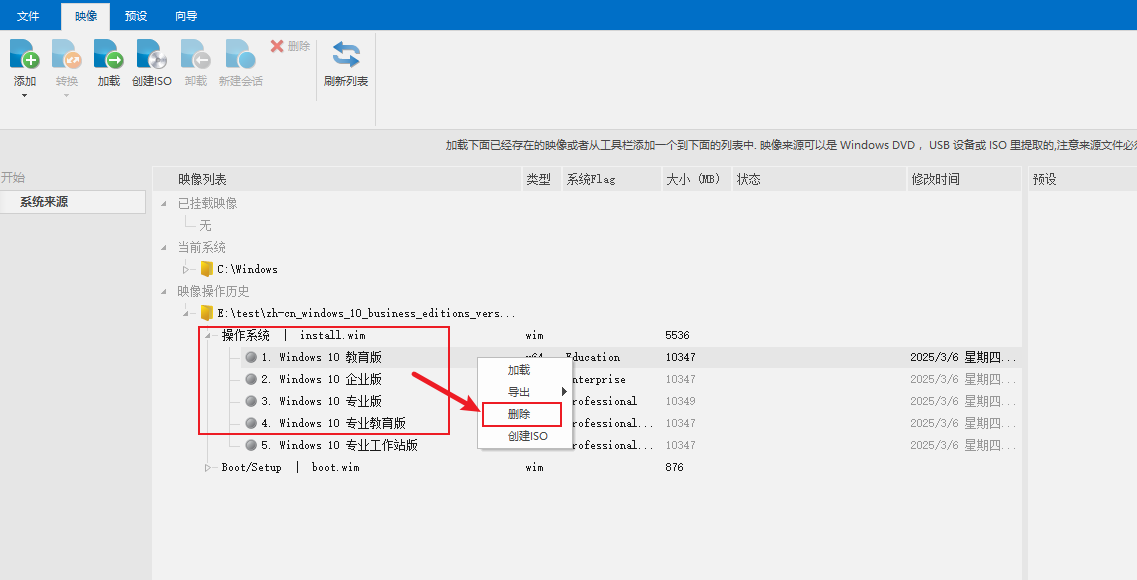
Task: Click the 状态 column header
Action: click(x=819, y=179)
